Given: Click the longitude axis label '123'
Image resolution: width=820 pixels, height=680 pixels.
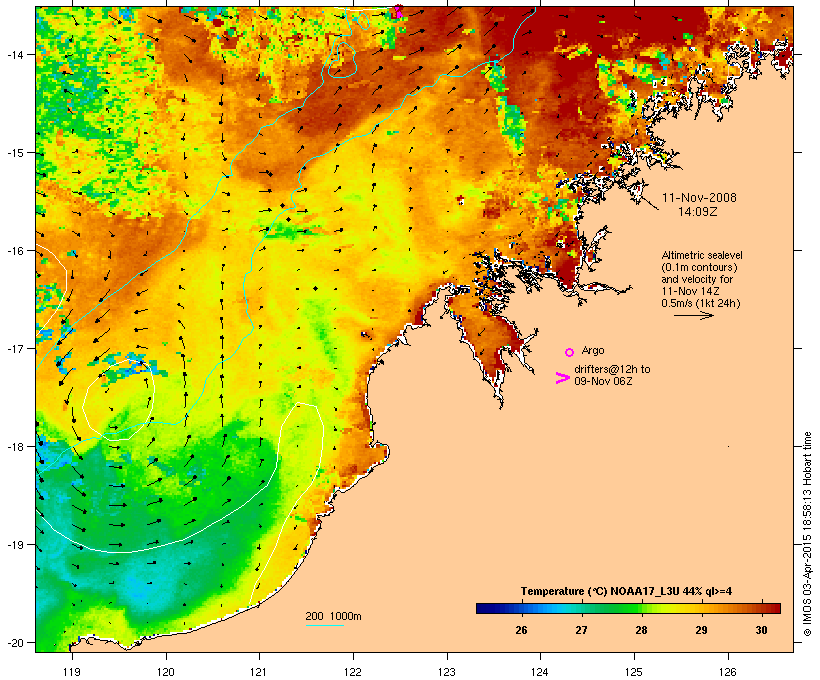Looking at the screenshot, I should tap(447, 672).
